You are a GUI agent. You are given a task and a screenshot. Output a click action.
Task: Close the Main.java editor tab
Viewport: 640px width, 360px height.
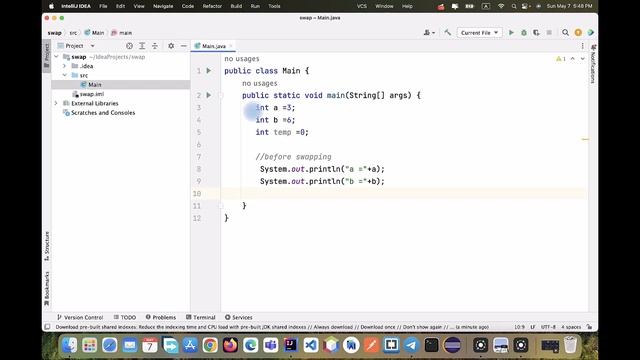tap(231, 46)
